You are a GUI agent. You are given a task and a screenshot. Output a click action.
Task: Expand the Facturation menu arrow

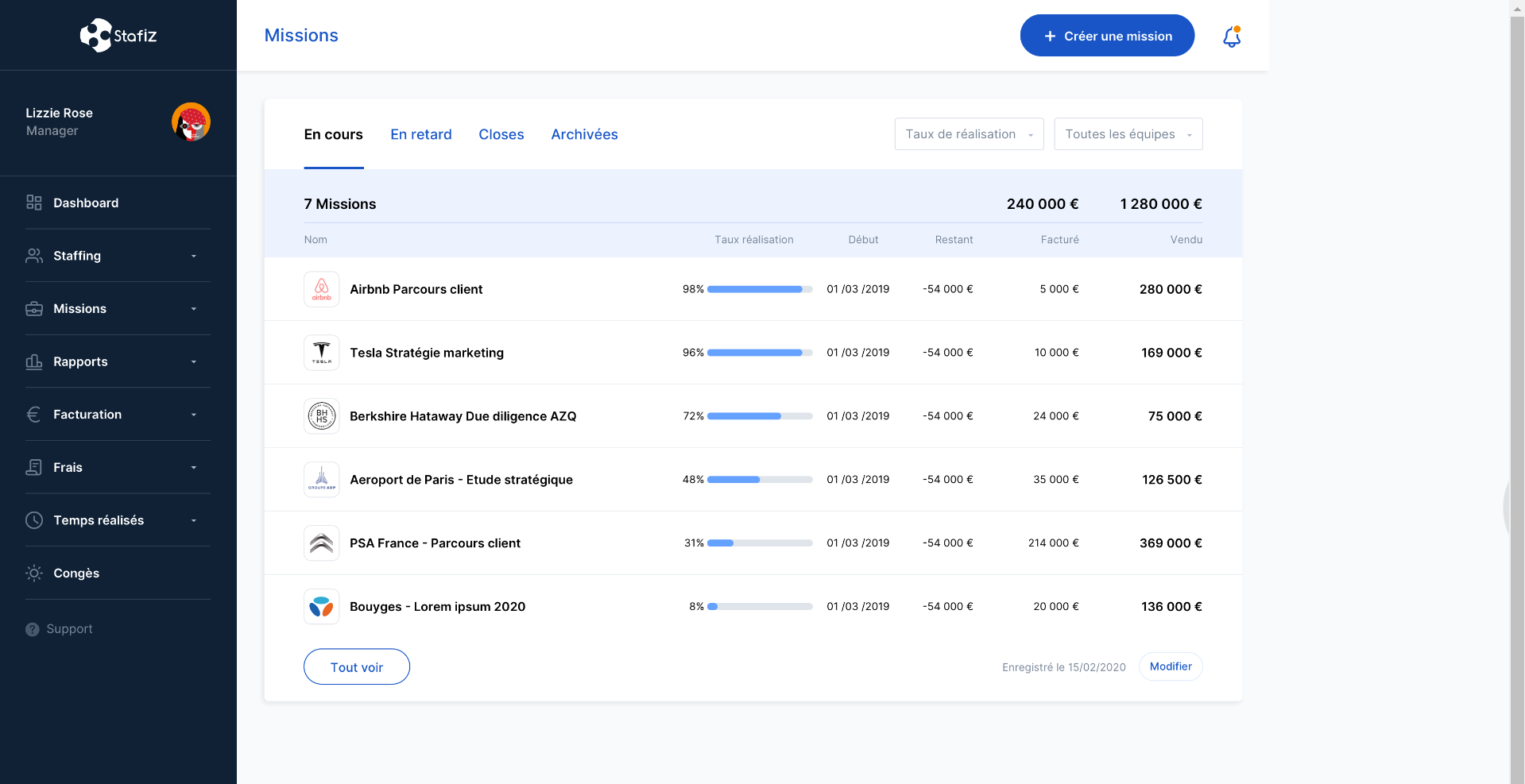pyautogui.click(x=194, y=415)
